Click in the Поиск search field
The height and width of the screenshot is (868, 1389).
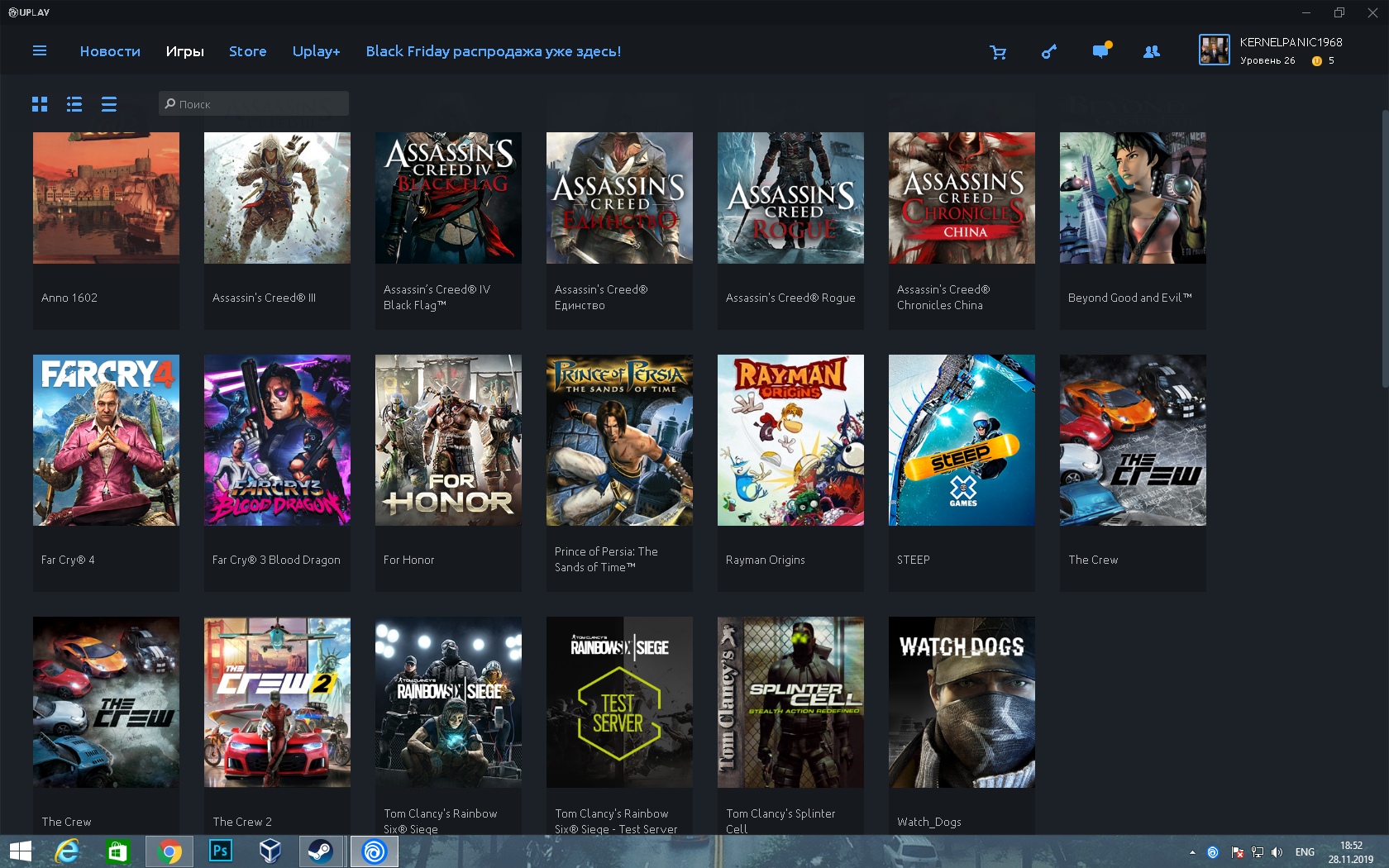[254, 103]
